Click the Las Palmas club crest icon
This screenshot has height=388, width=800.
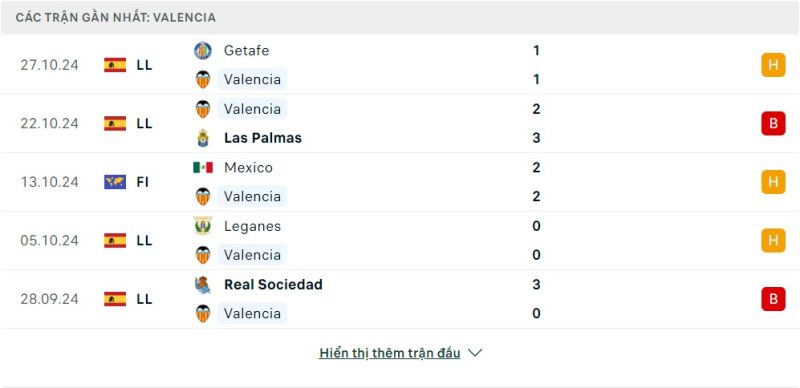point(203,138)
